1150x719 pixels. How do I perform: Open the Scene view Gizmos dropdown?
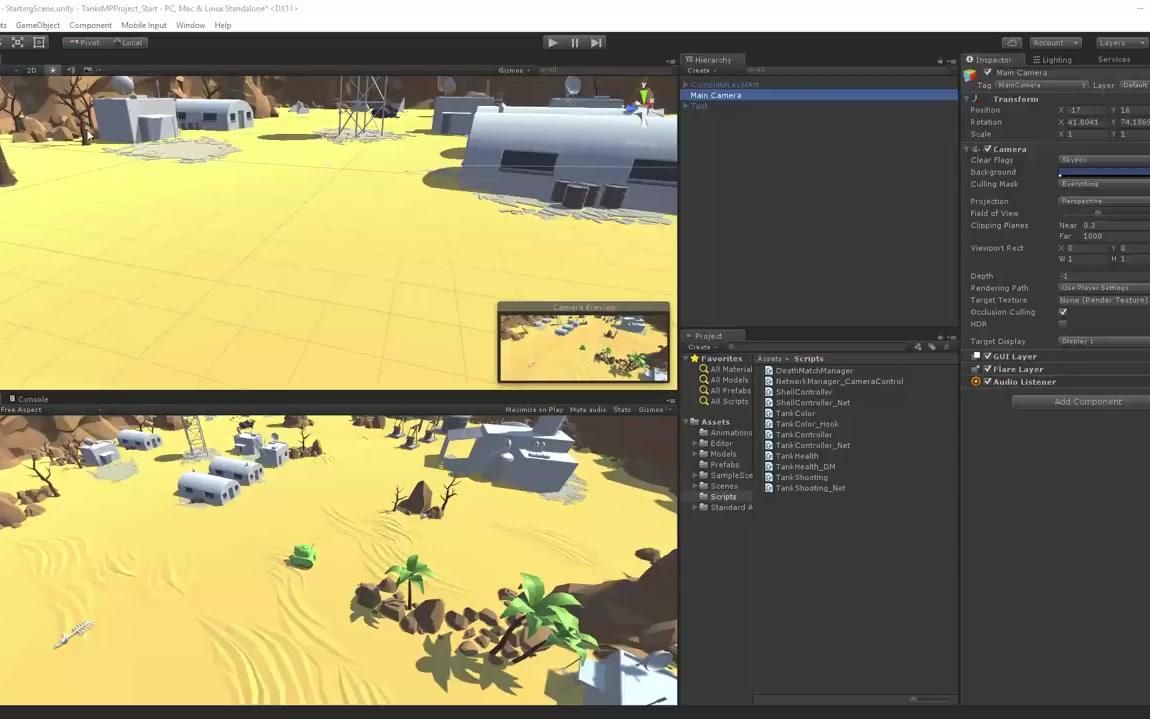tap(513, 70)
